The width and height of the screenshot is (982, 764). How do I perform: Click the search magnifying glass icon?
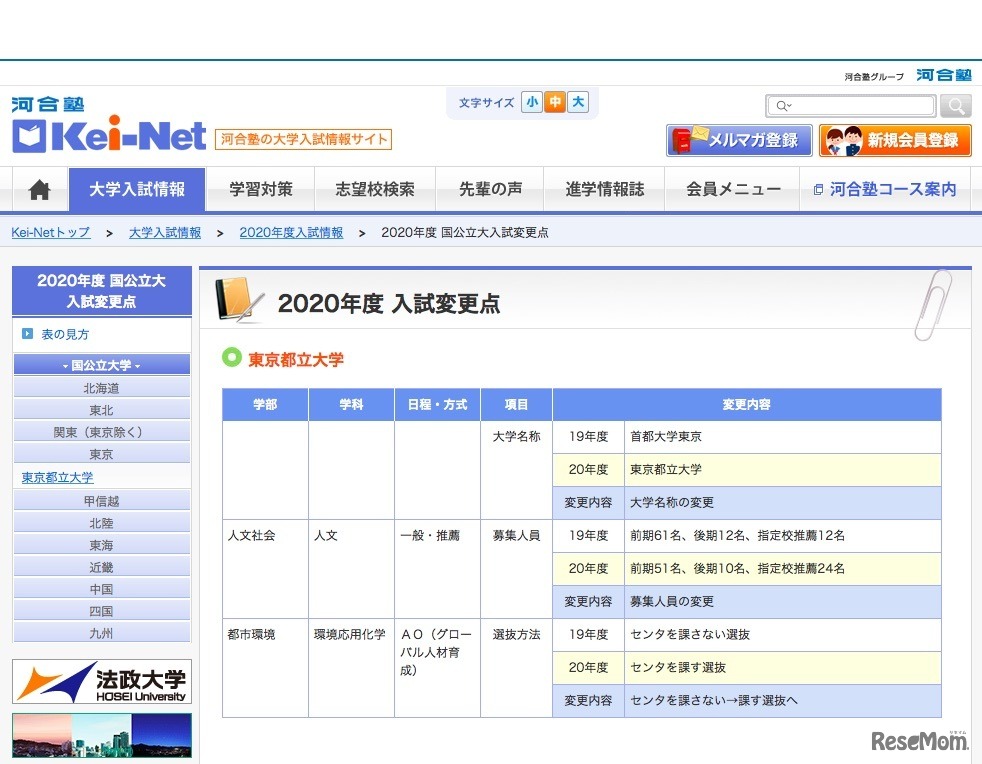(x=955, y=105)
